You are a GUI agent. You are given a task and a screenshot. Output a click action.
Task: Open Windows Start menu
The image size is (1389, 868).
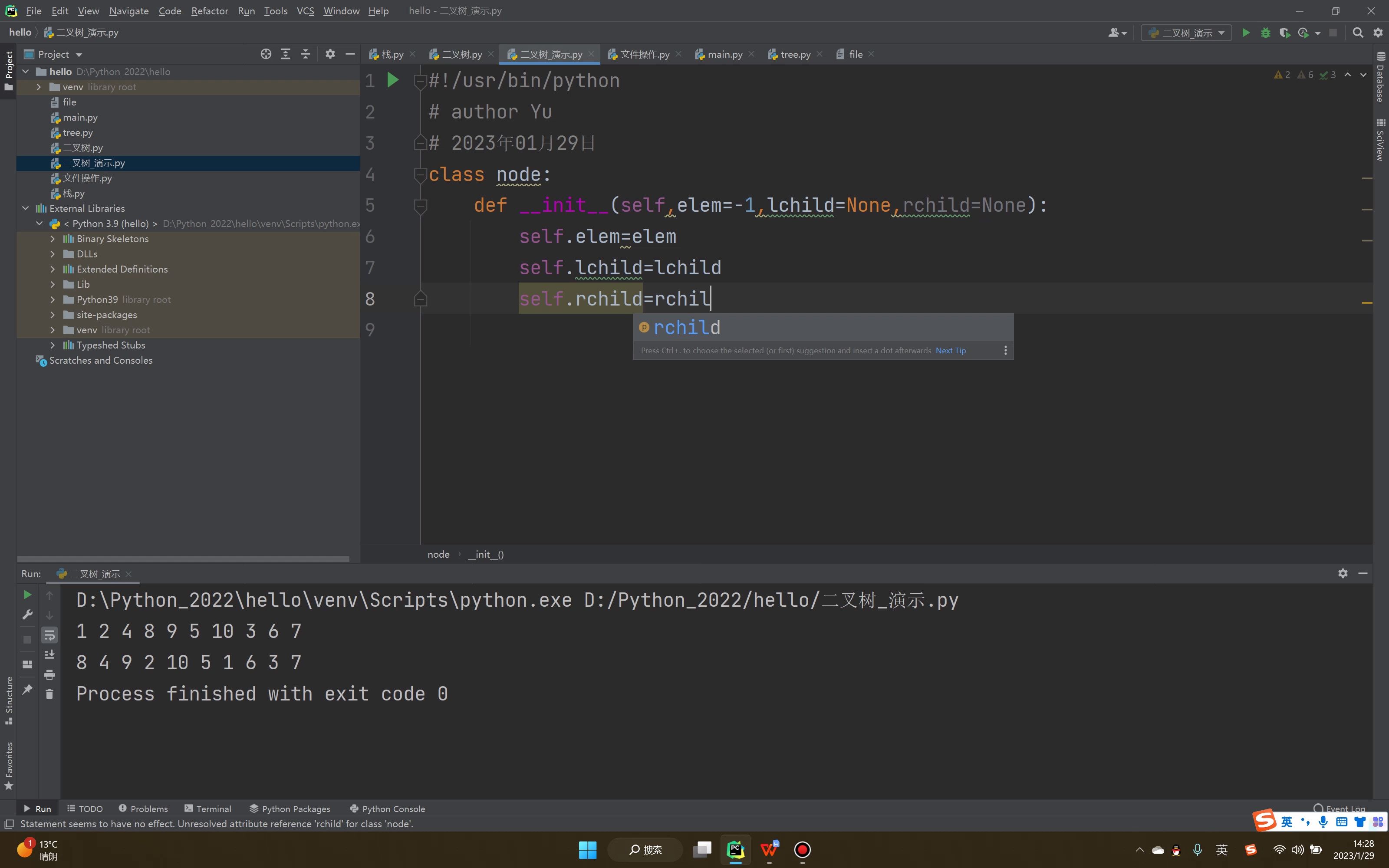click(587, 850)
